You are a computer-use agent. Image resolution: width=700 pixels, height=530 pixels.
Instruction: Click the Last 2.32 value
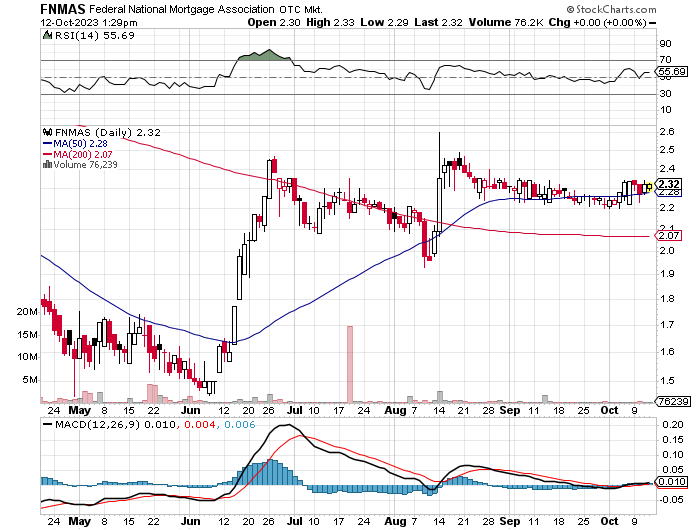(438, 22)
